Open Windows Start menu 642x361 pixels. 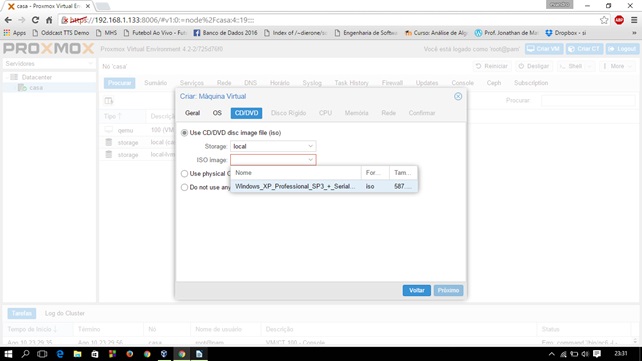click(8, 354)
